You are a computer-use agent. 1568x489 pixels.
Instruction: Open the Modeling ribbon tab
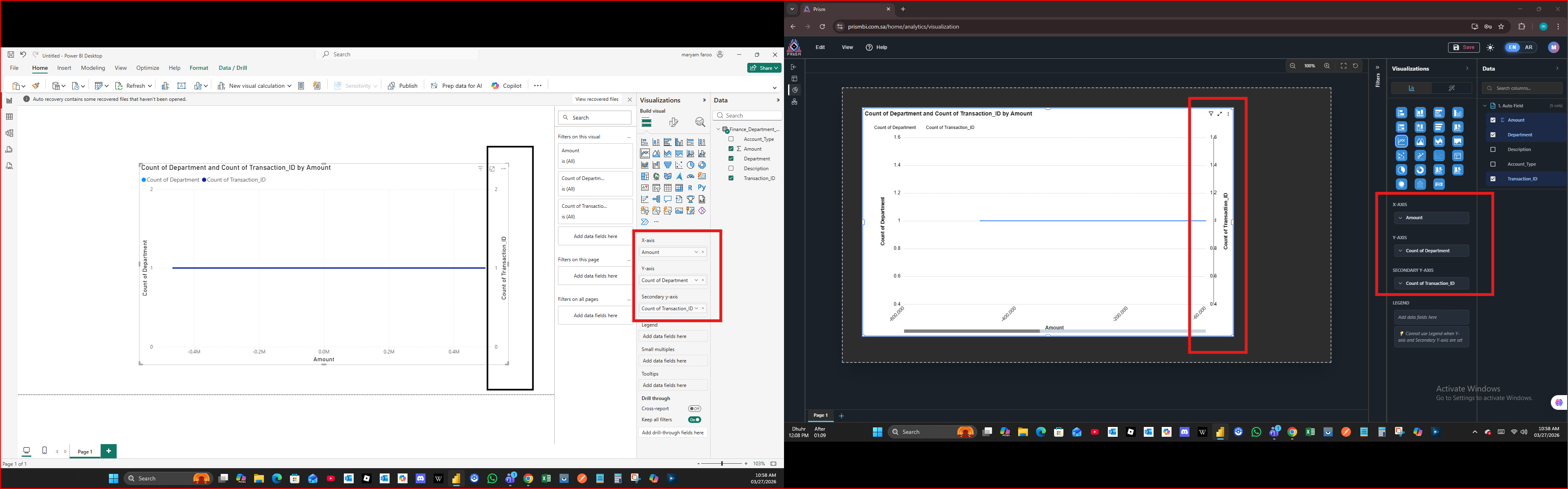93,68
